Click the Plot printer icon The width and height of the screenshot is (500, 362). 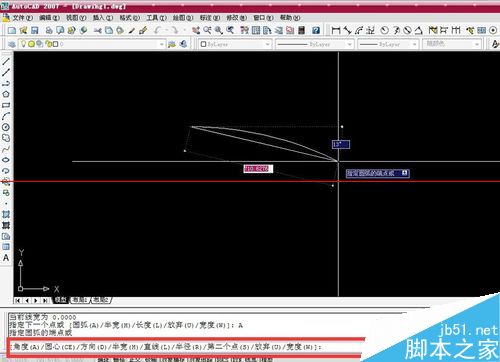[49, 31]
